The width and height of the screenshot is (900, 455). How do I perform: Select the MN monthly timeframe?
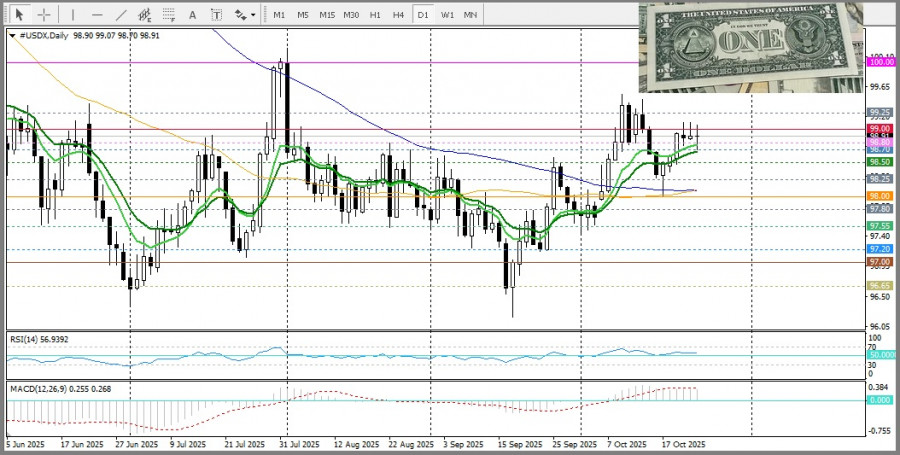tap(470, 15)
